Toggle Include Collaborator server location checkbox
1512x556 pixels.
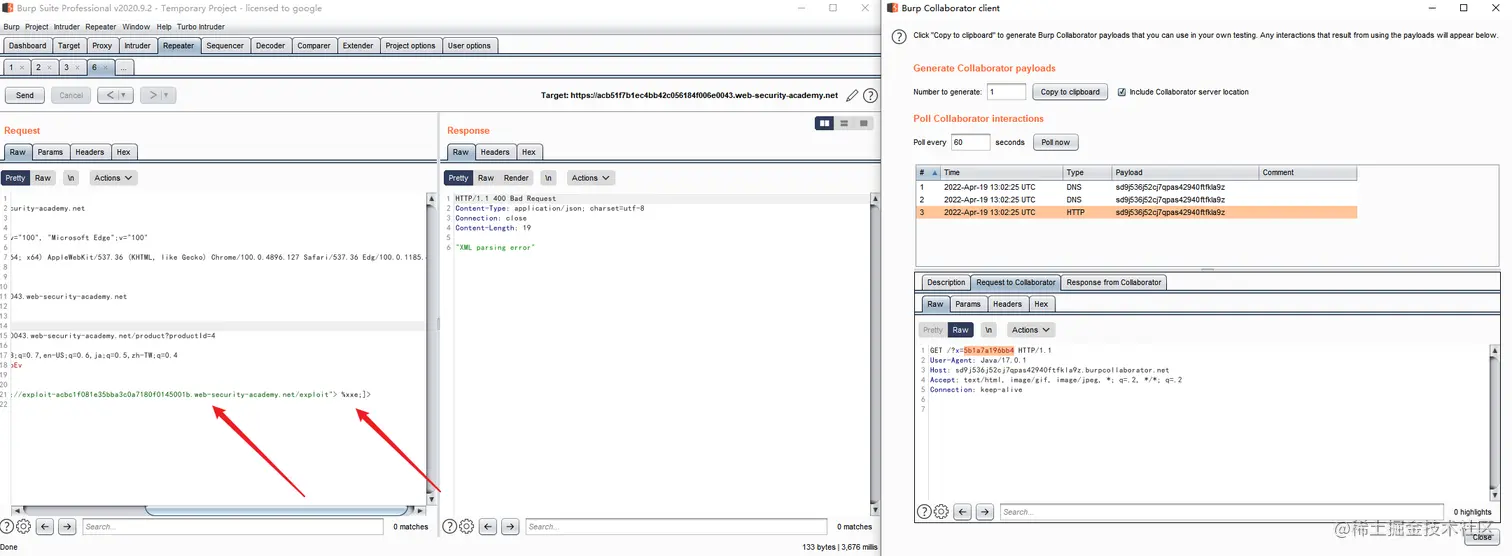pyautogui.click(x=1122, y=92)
